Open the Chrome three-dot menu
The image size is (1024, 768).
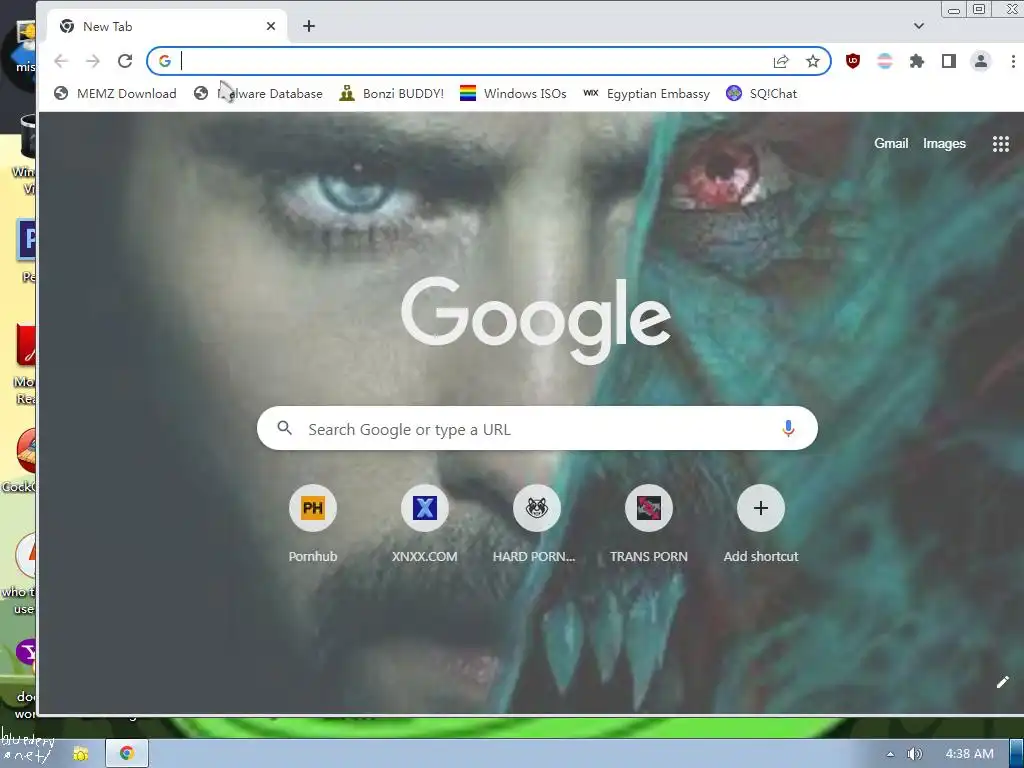click(x=1013, y=61)
